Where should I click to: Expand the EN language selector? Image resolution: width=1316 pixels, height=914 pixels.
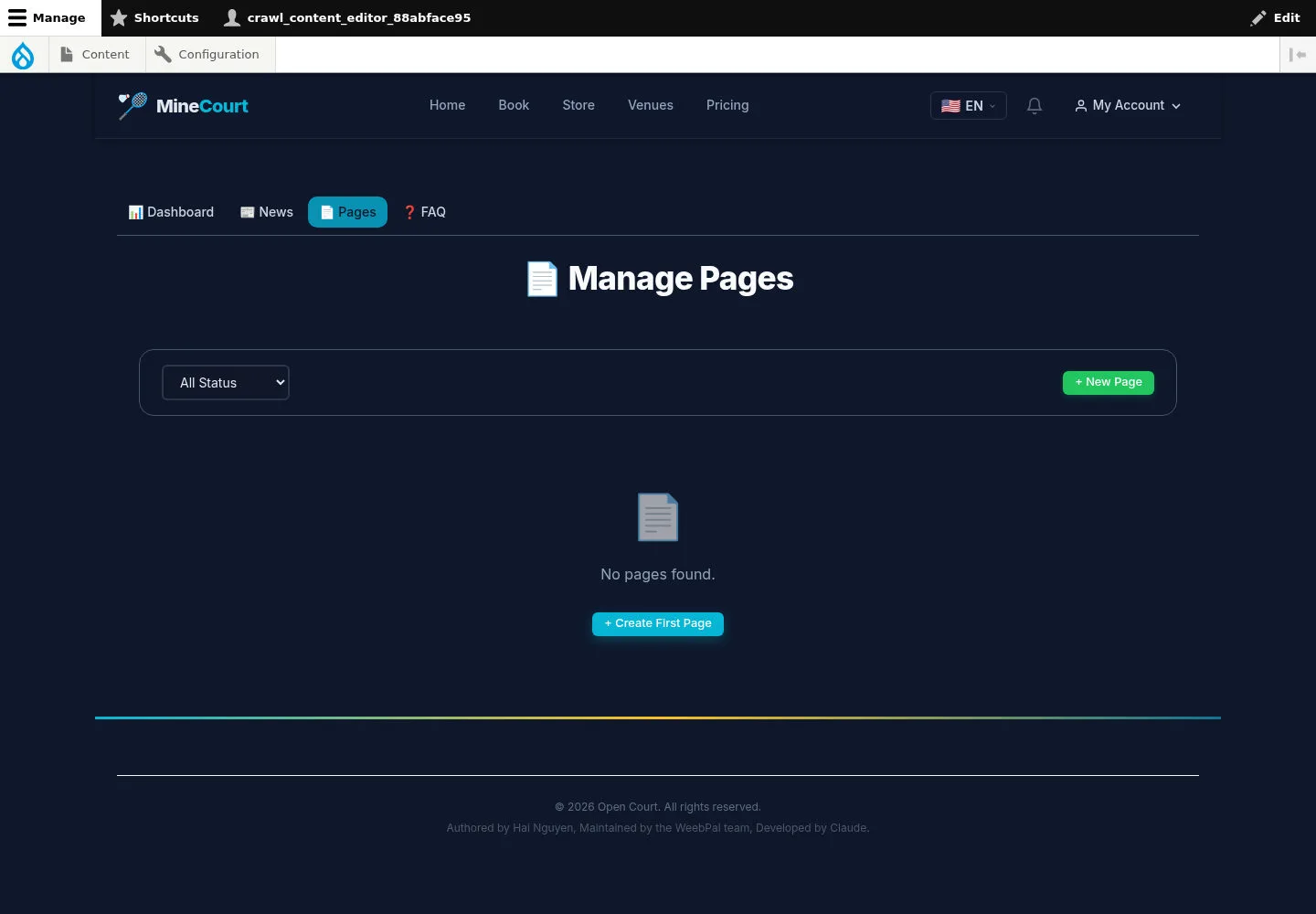click(x=968, y=106)
